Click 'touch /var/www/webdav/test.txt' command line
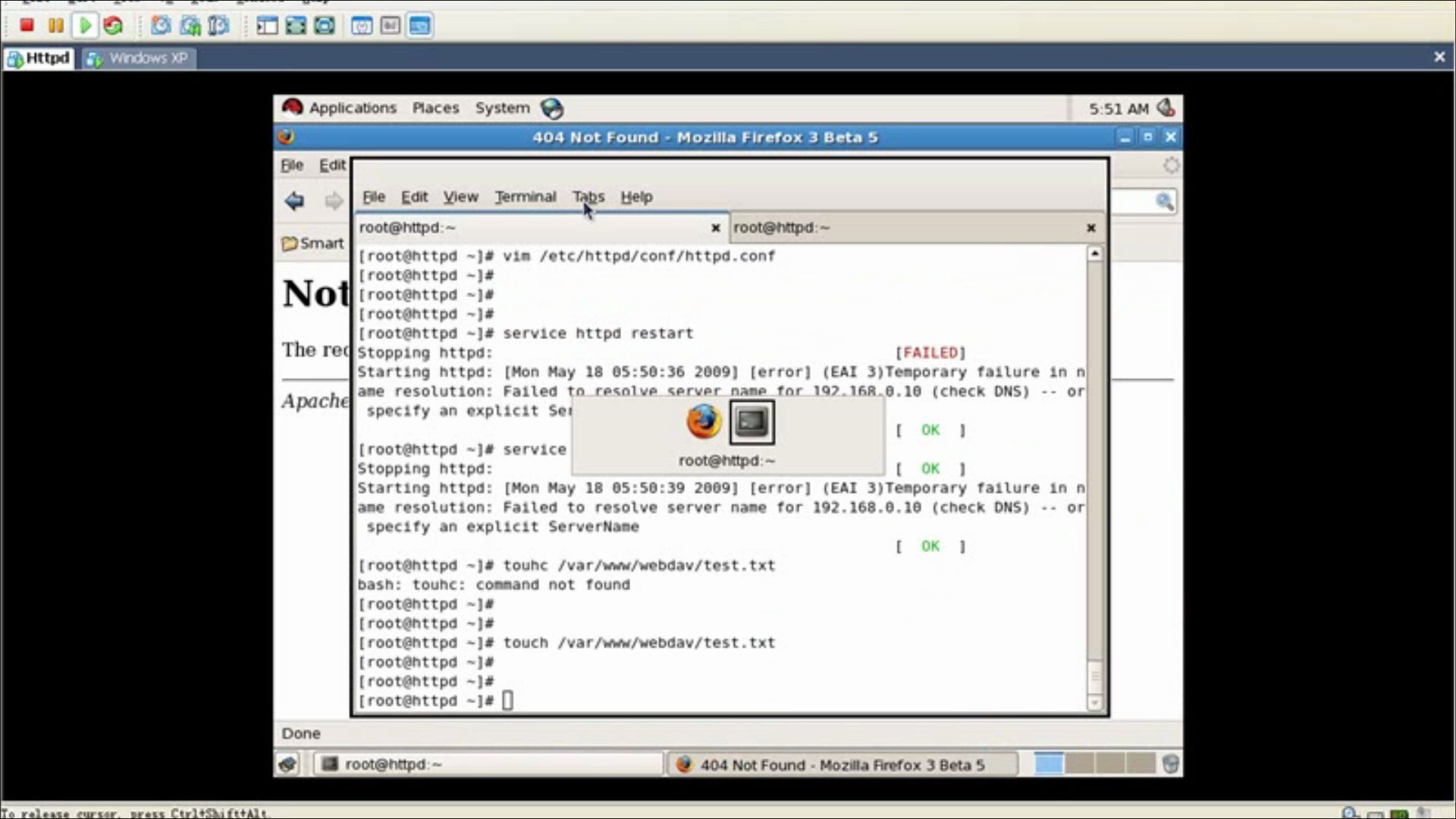1456x819 pixels. (639, 642)
